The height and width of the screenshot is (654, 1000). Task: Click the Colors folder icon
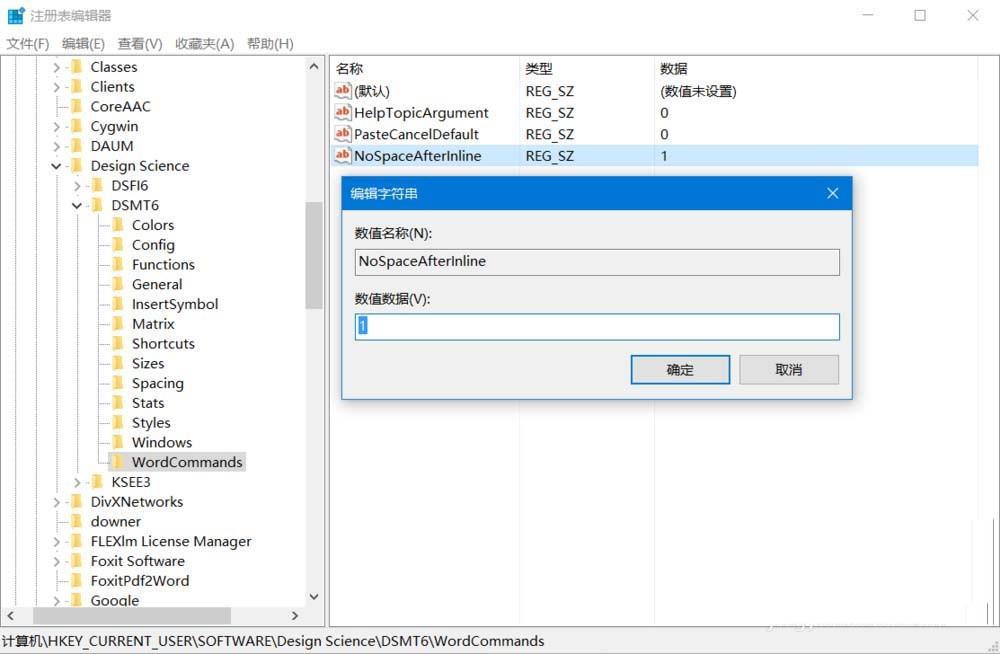(119, 225)
